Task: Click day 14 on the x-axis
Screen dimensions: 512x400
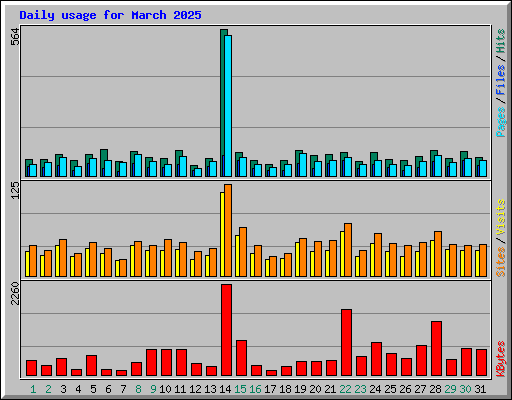Action: click(225, 389)
